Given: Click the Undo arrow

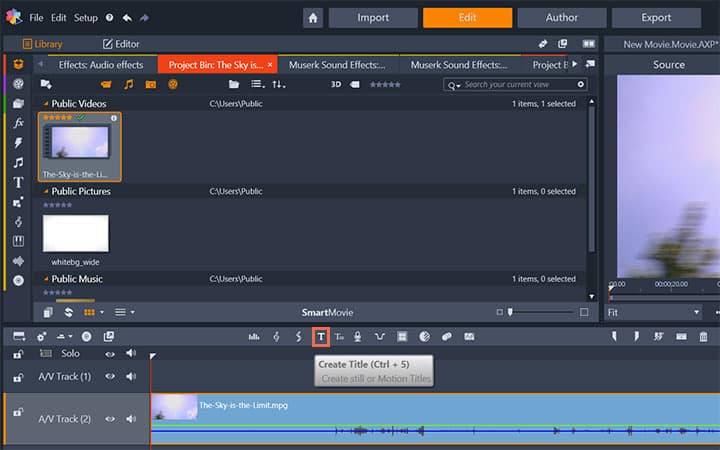Looking at the screenshot, I should pyautogui.click(x=127, y=18).
